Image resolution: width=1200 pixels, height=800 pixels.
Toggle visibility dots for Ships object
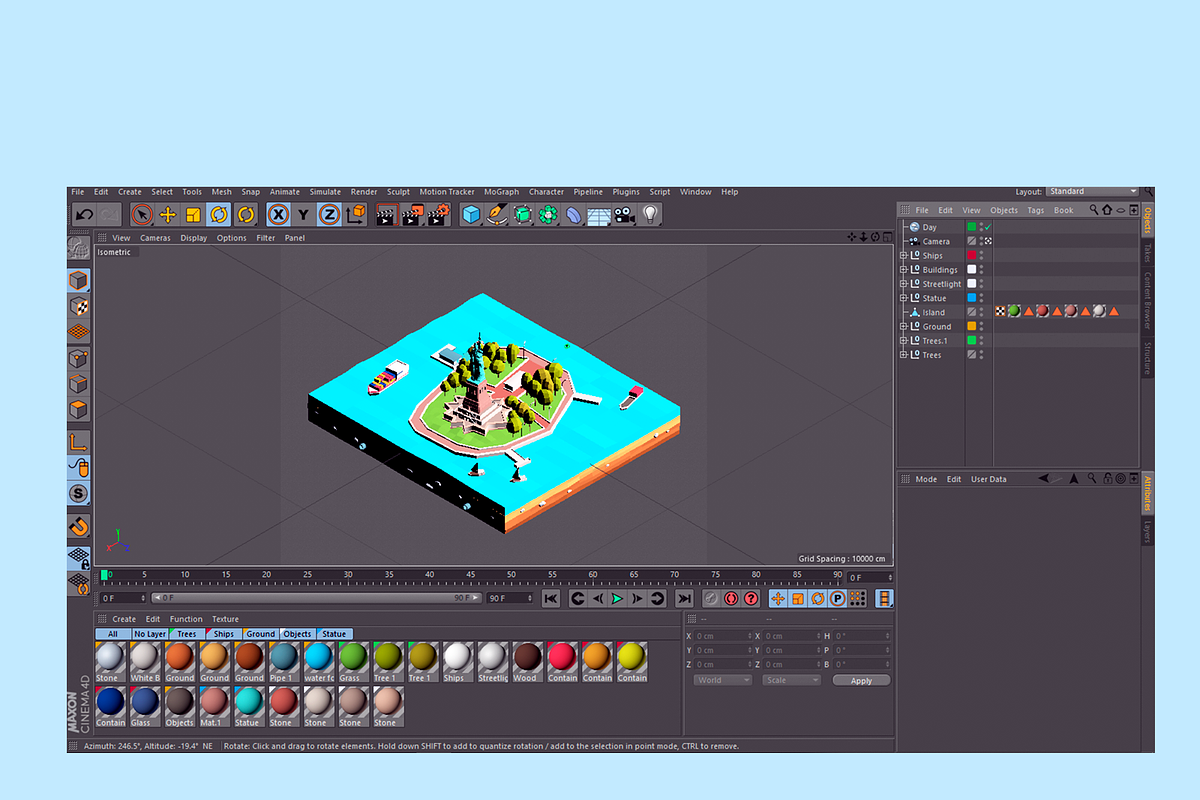[x=981, y=256]
